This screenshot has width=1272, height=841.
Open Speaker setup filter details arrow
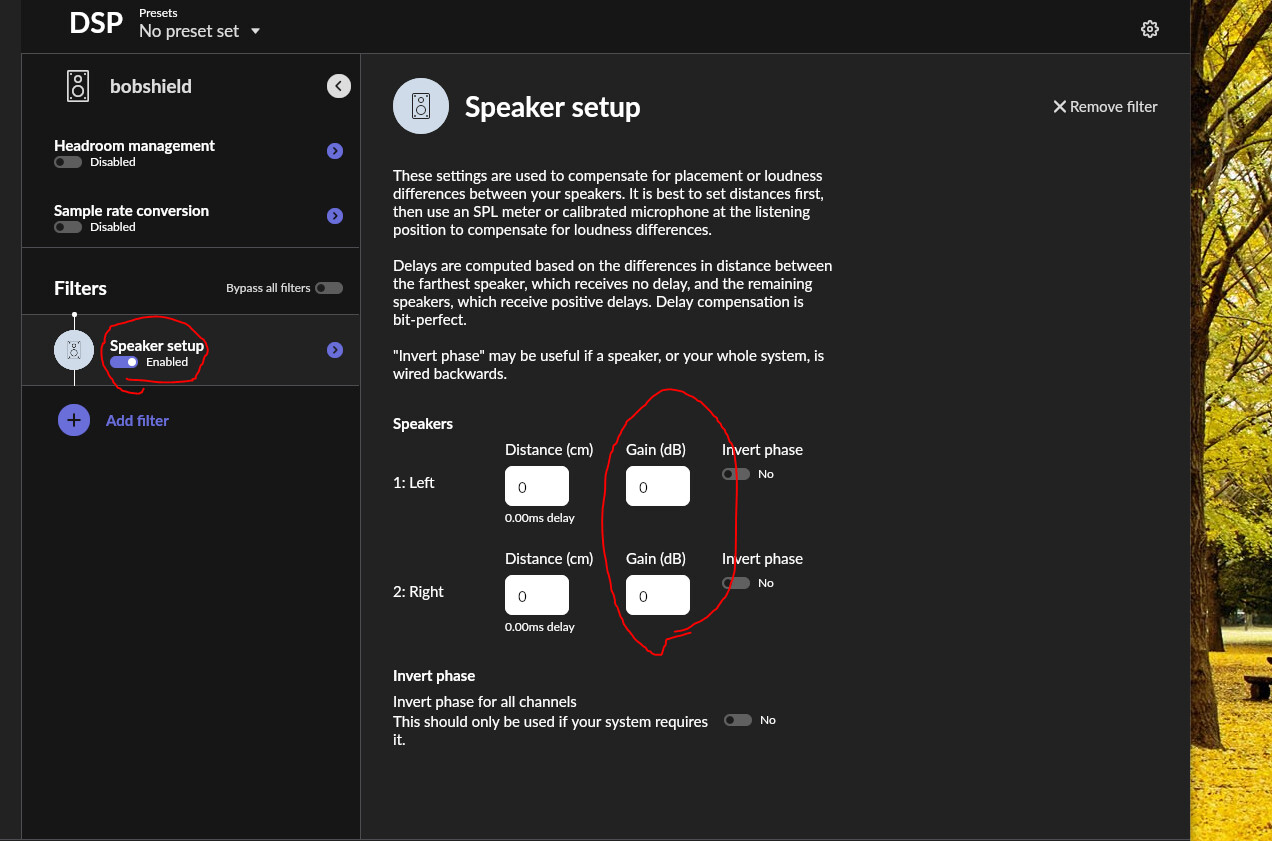(335, 350)
